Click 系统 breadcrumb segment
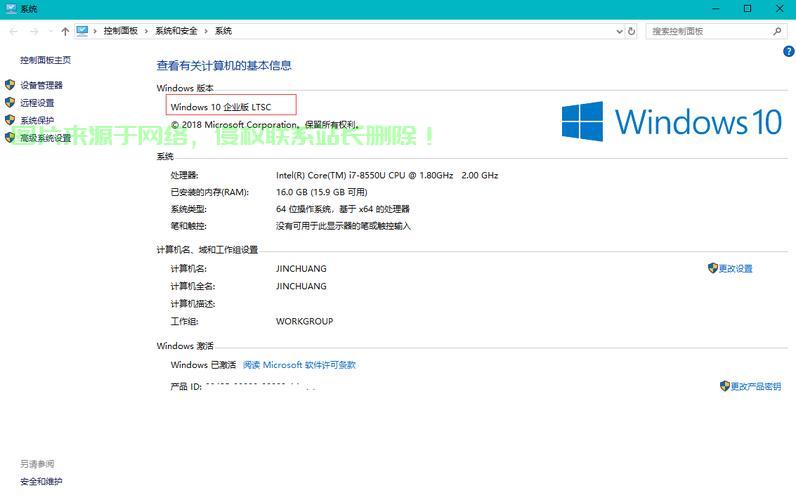Image resolution: width=796 pixels, height=500 pixels. tap(223, 31)
